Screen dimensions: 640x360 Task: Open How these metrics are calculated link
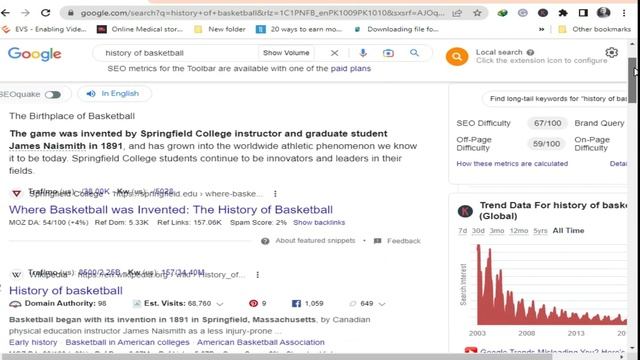512,164
